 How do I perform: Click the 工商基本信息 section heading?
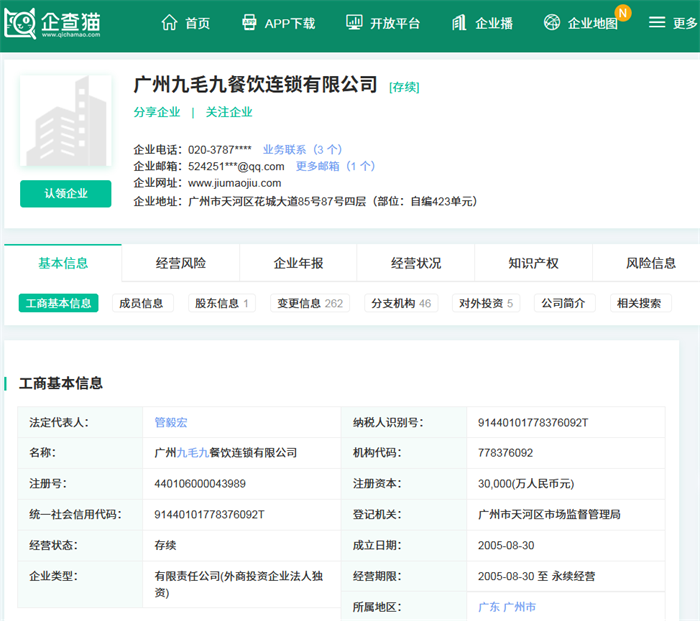(x=61, y=383)
